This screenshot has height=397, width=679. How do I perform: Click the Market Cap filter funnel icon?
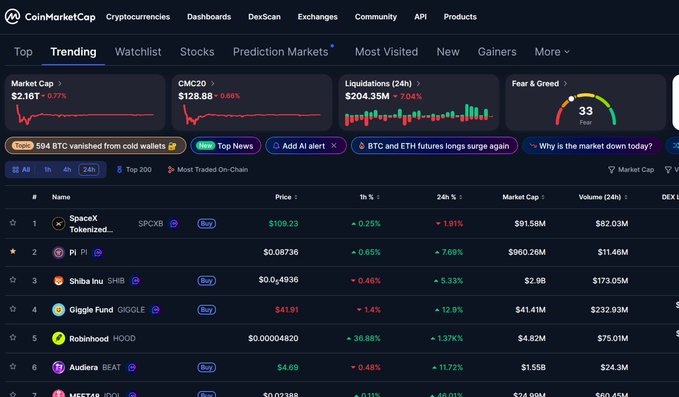(x=611, y=170)
